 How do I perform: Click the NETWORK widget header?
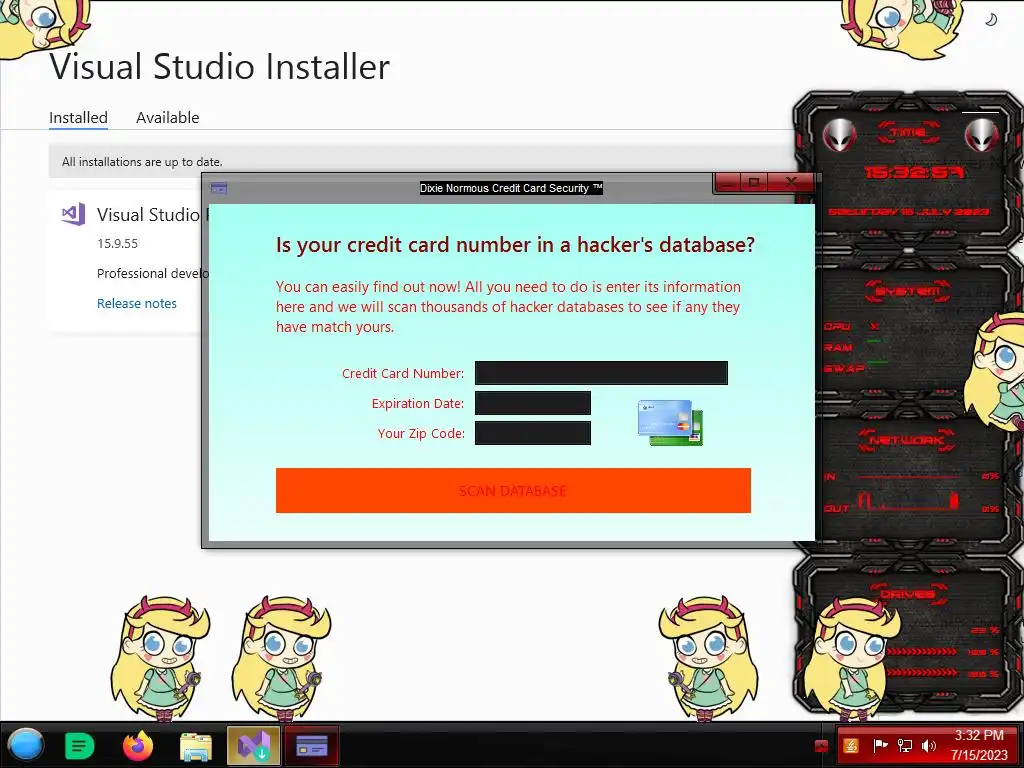(x=907, y=440)
